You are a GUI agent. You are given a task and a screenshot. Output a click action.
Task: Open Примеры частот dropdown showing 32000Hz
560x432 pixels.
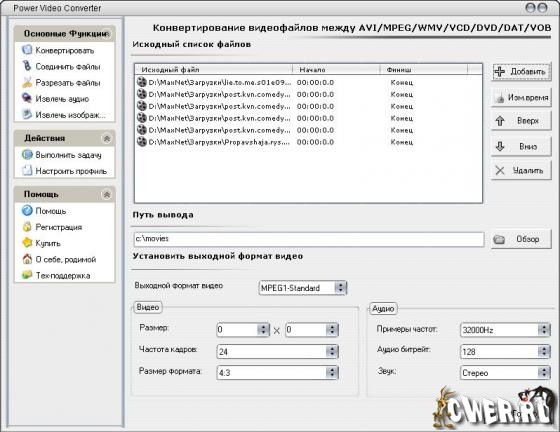pyautogui.click(x=544, y=330)
